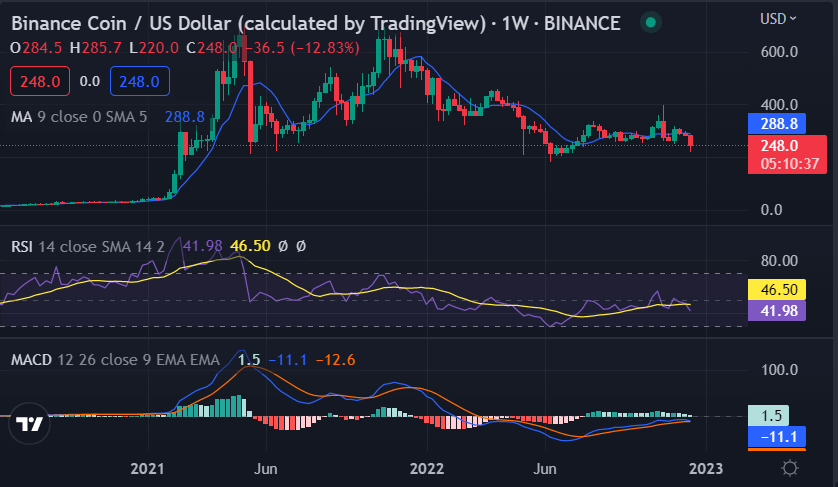Viewport: 838px width, 487px height.
Task: Click the 2021 label on time axis
Action: [148, 469]
